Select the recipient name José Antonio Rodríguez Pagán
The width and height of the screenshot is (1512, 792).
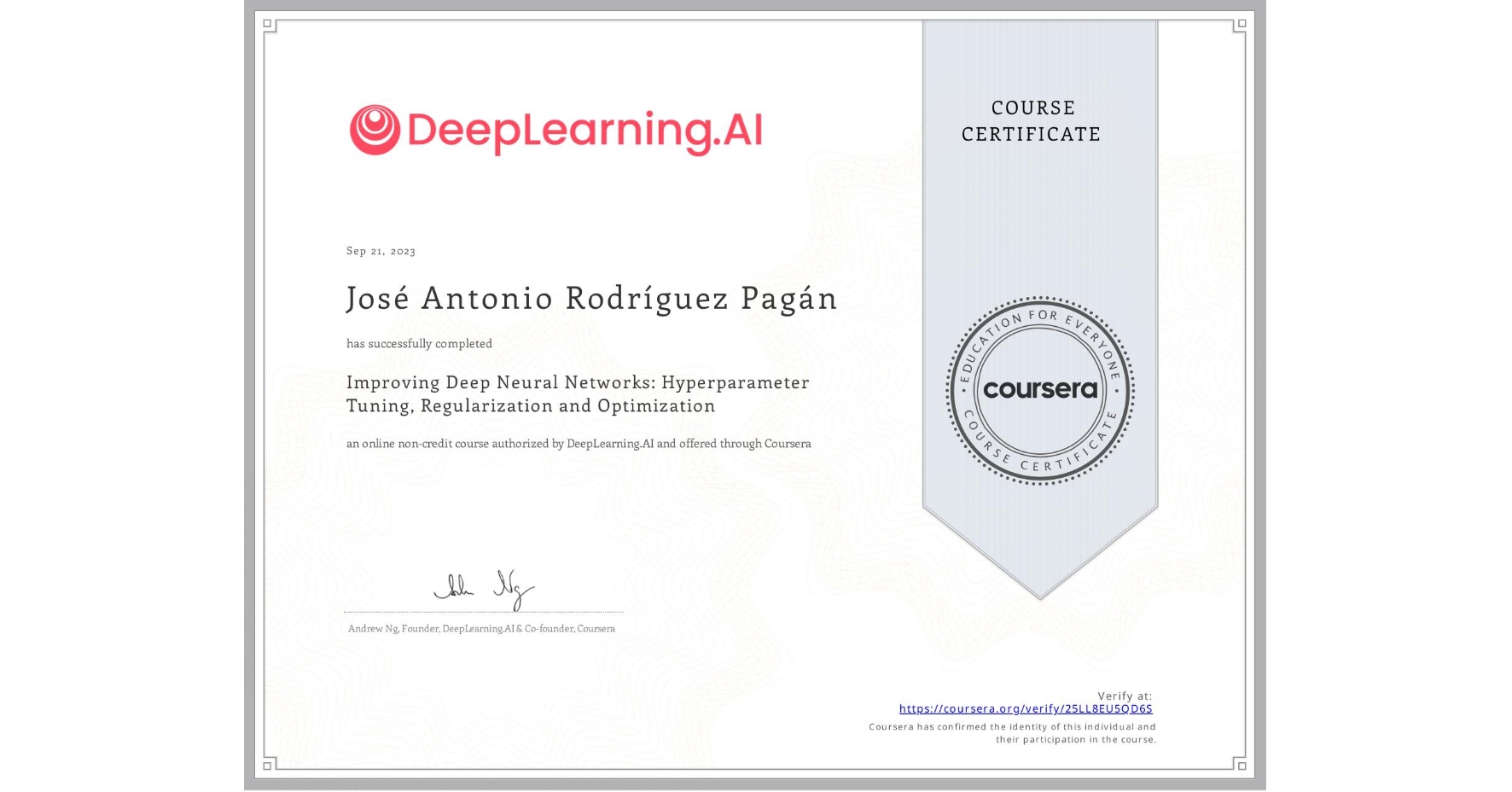(590, 298)
